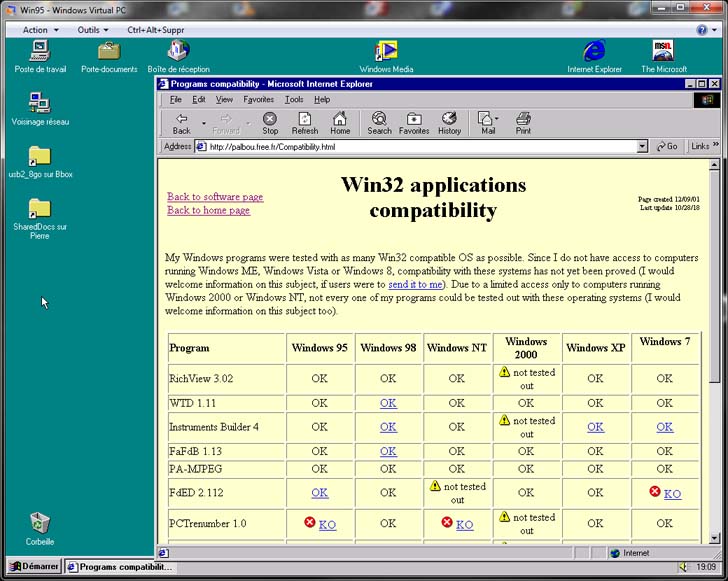Open Voisinage réseau desktop icon
The width and height of the screenshot is (728, 581).
[x=40, y=109]
